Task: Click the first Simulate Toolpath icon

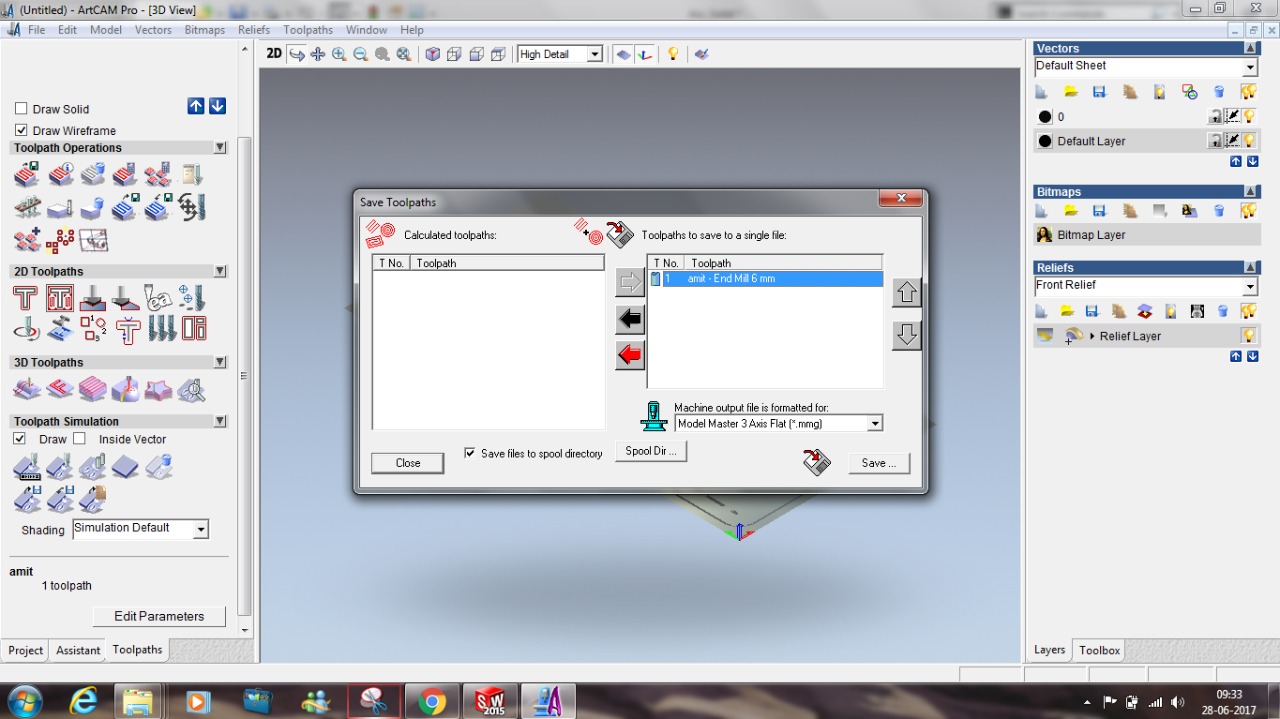Action: tap(25, 465)
